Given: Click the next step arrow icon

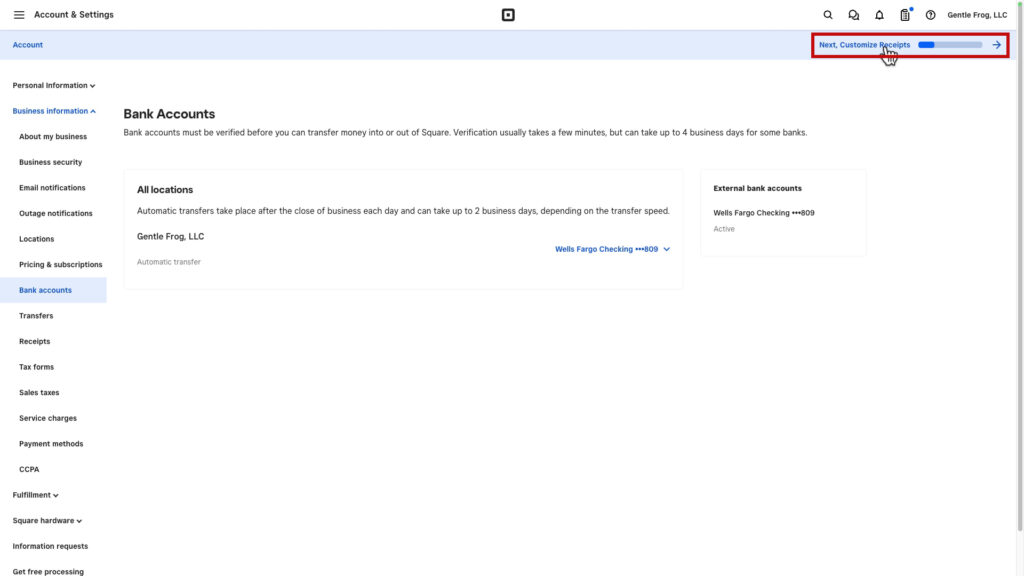Looking at the screenshot, I should click(997, 45).
